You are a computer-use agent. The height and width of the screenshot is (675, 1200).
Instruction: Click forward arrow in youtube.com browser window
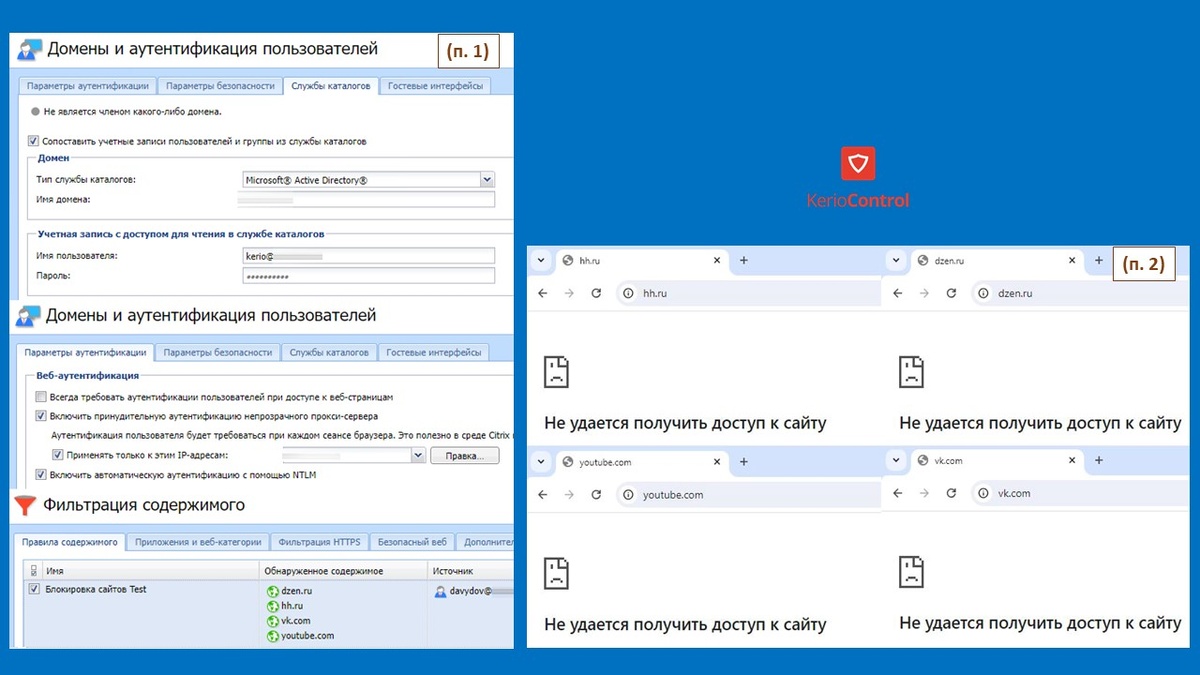569,495
